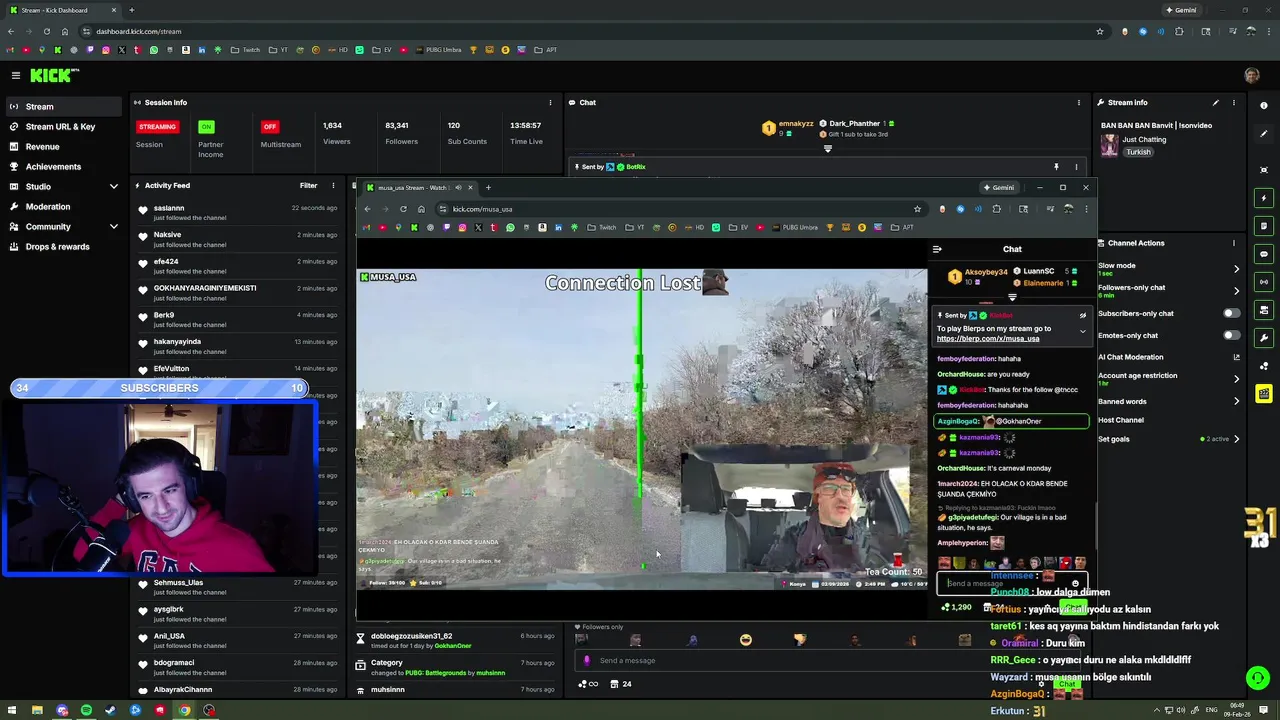Screen dimensions: 1280x720
Task: Collapse chat icon in musa_usa window
Action: pos(937,249)
